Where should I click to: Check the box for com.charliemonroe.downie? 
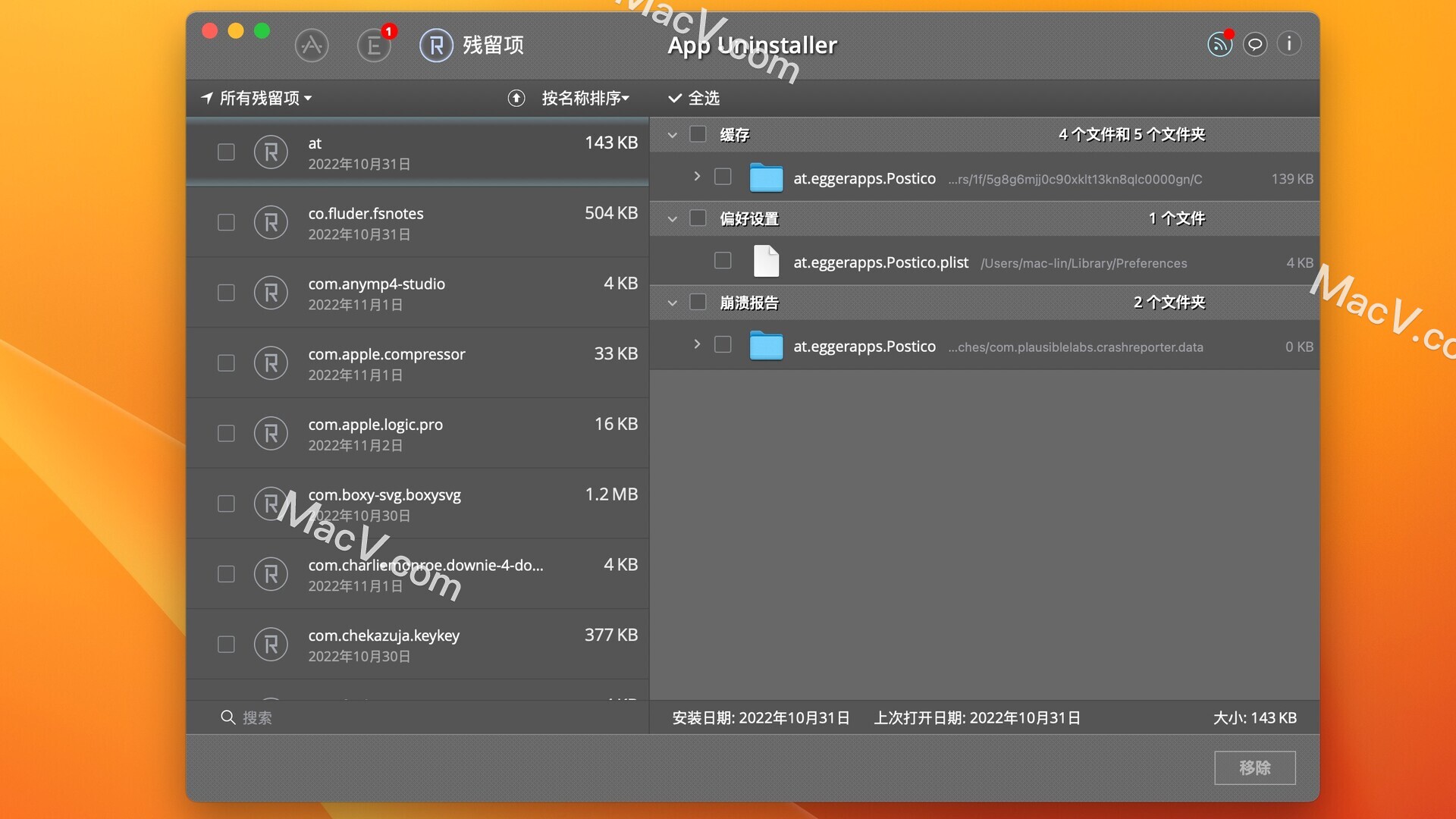(226, 574)
